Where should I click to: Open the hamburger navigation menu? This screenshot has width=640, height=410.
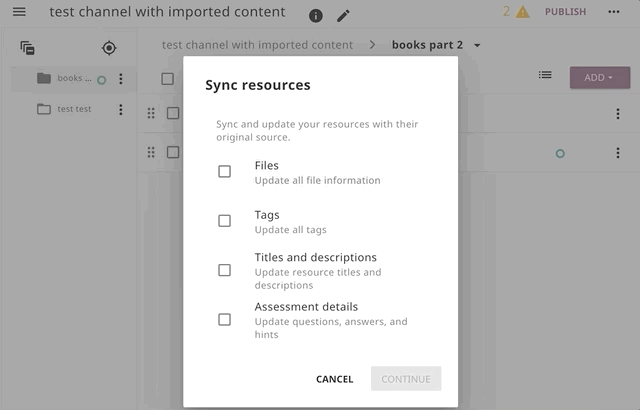point(19,12)
